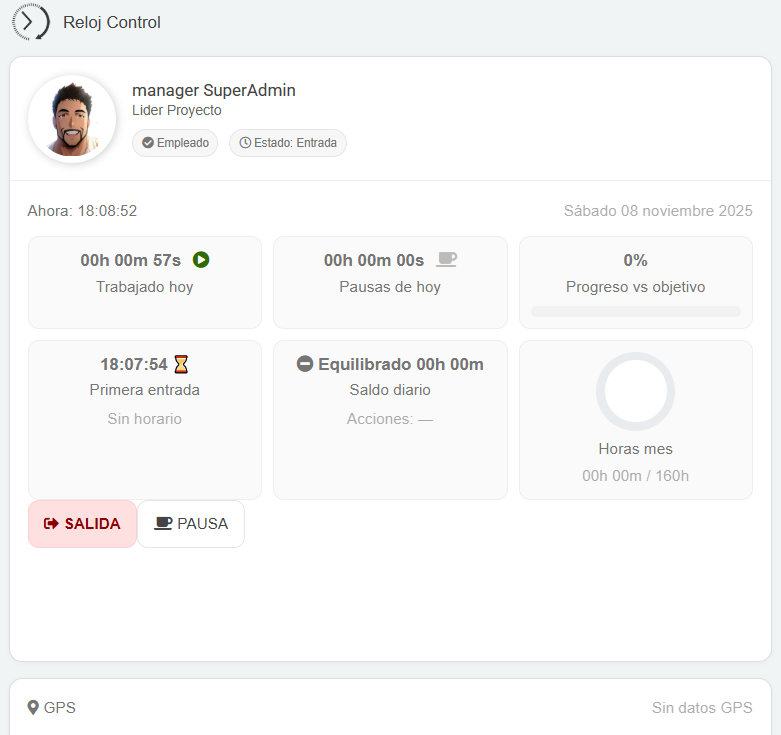Click the GPS location pin icon

[33, 708]
